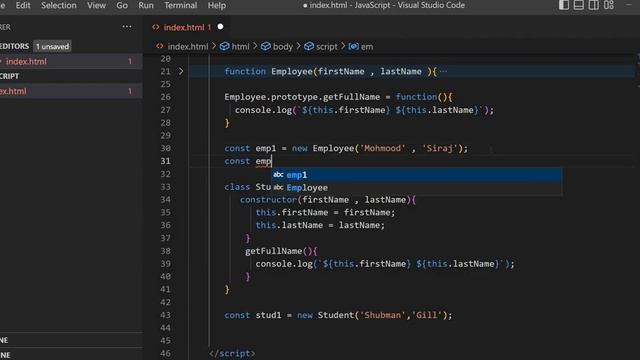The width and height of the screenshot is (640, 360).
Task: Choose Employee autocomplete suggestion
Action: pos(417,187)
